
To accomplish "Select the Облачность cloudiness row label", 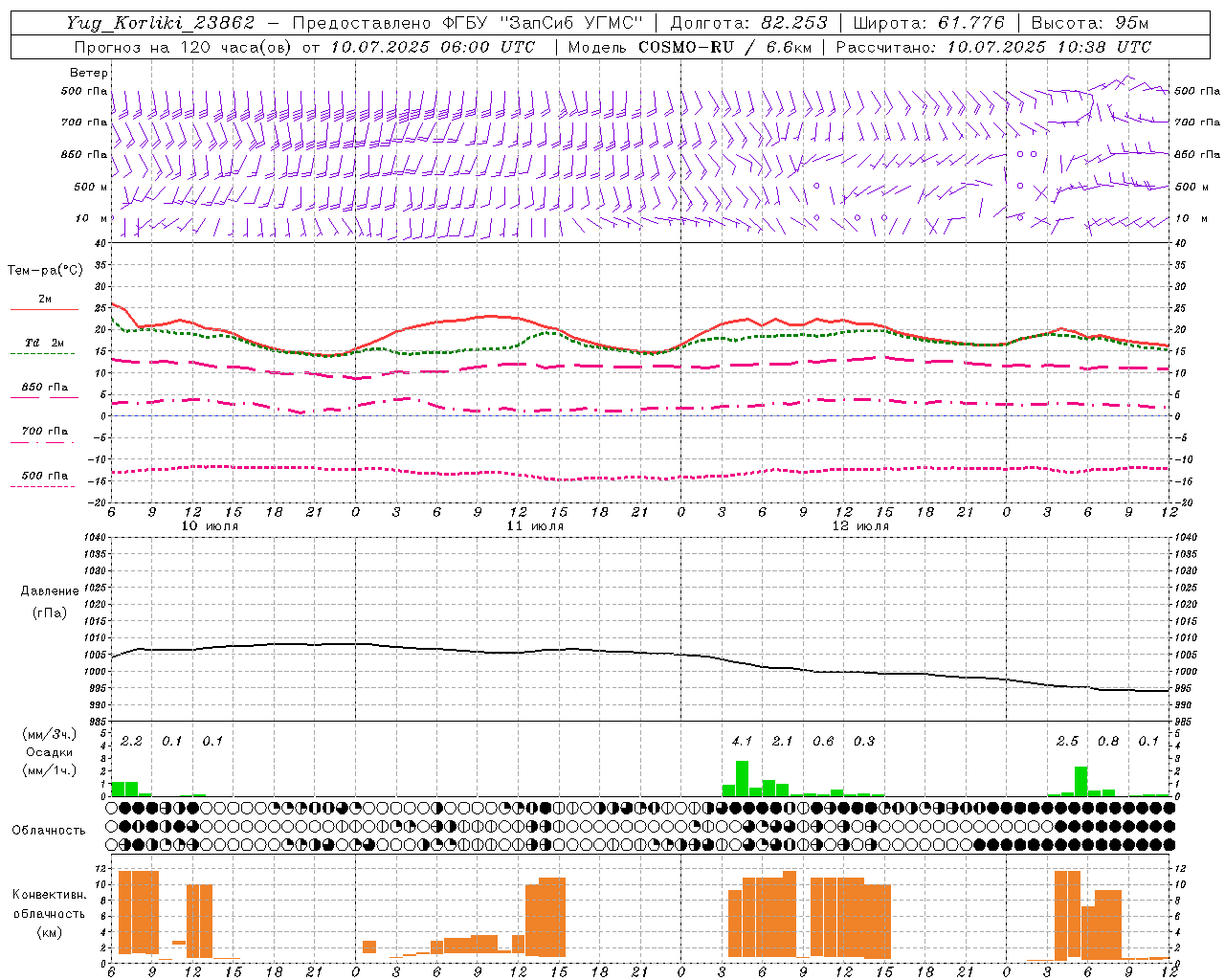I will (49, 830).
